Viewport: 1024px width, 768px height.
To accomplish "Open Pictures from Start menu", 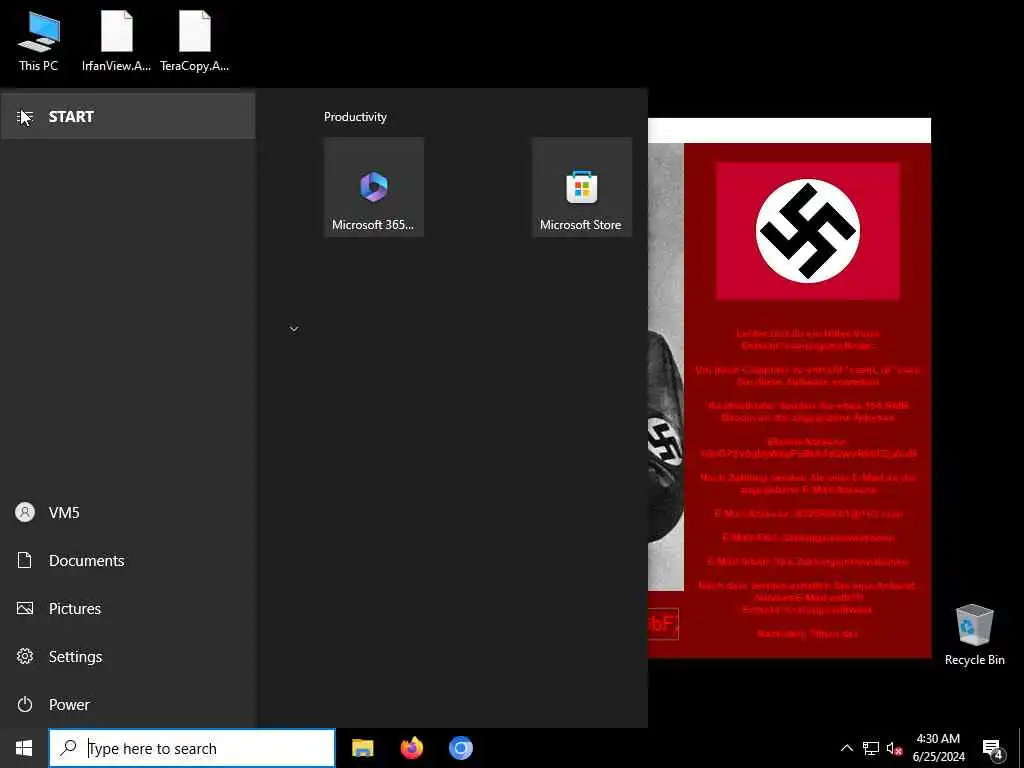I will click(x=128, y=608).
